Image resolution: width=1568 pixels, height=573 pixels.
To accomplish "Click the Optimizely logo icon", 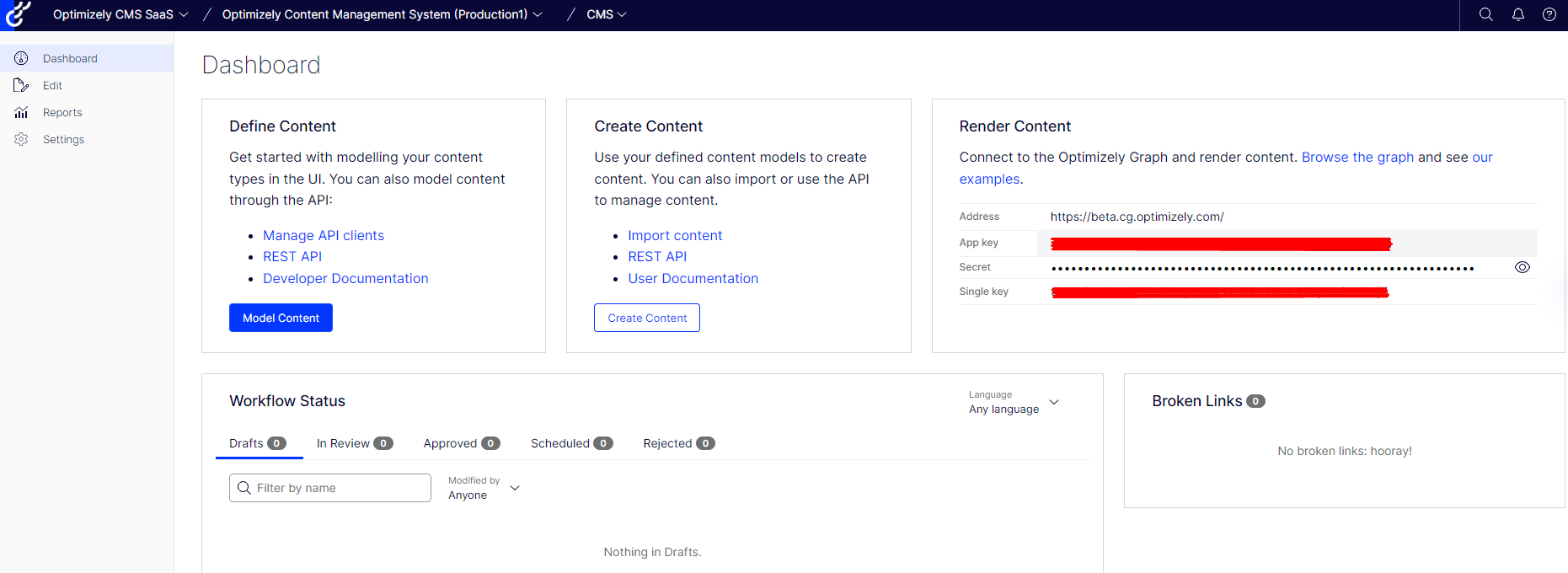I will (18, 14).
